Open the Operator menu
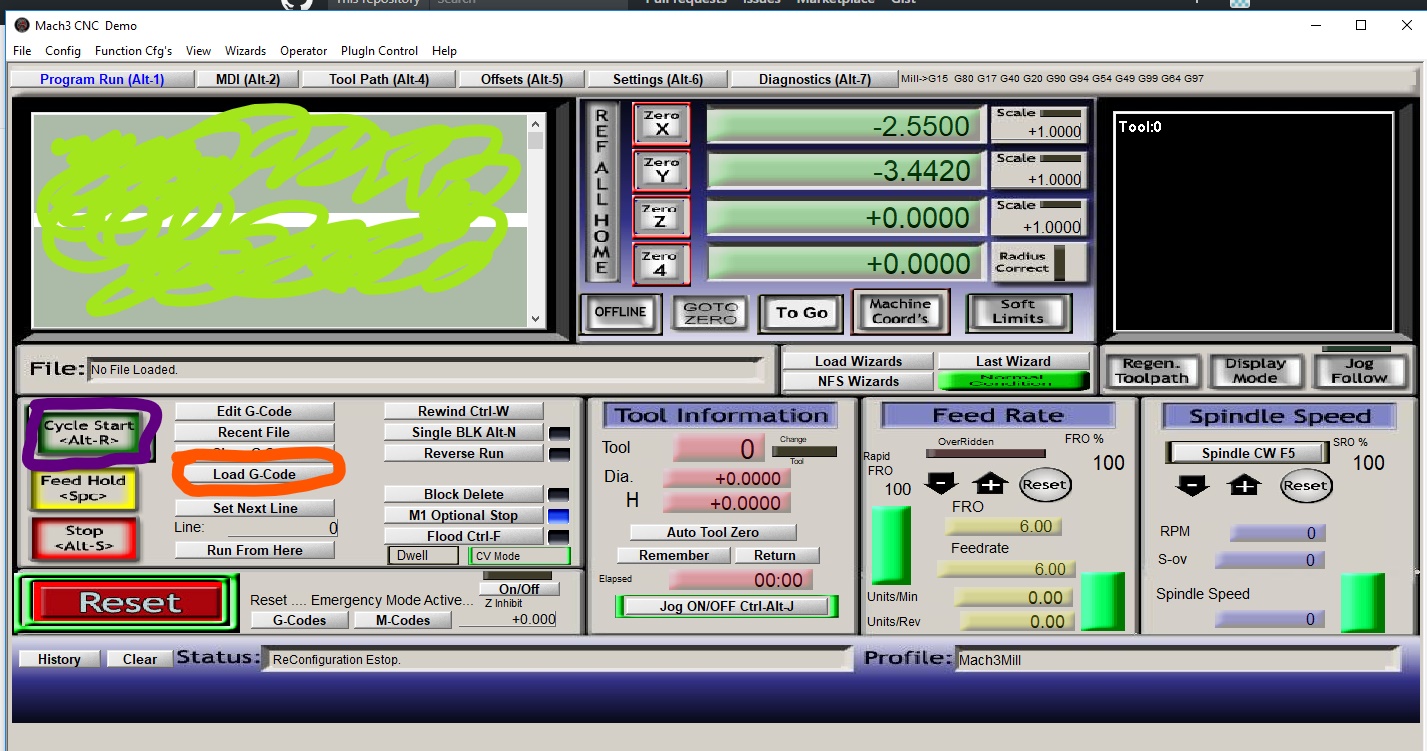This screenshot has height=751, width=1427. (x=303, y=51)
